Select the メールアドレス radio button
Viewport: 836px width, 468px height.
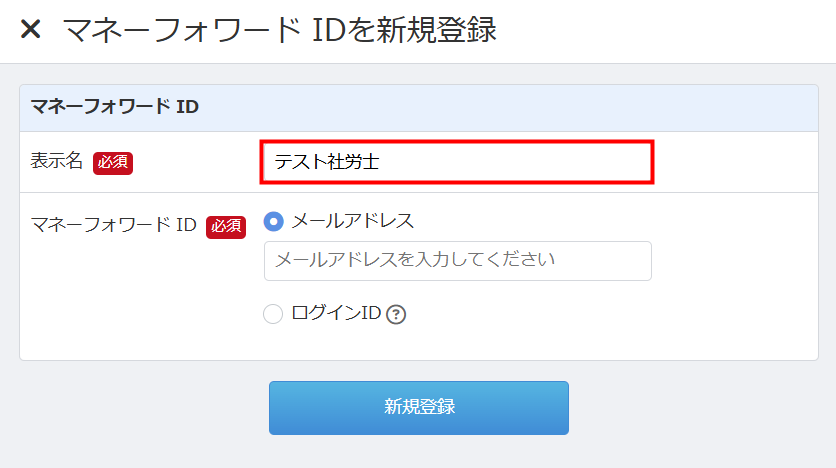pos(273,221)
